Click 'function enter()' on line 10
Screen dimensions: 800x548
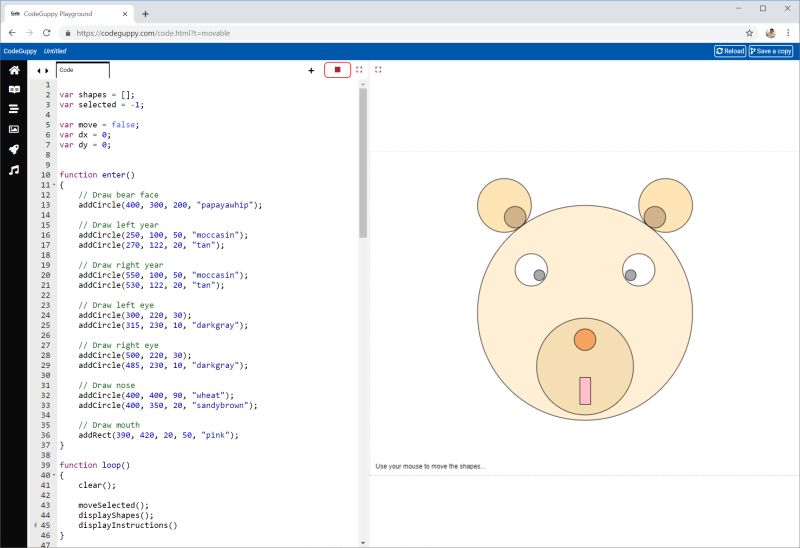click(97, 175)
